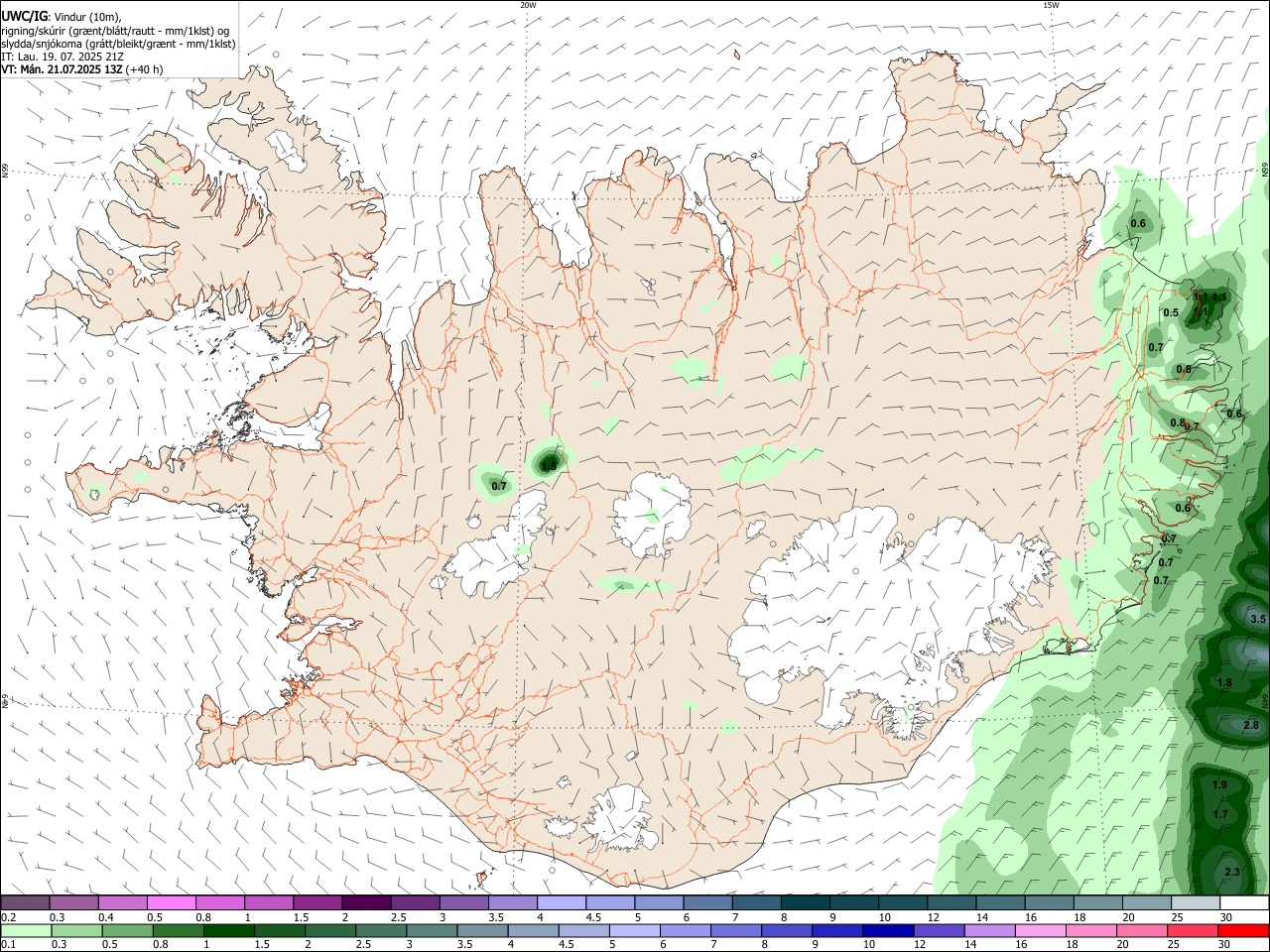Click the '0.8' value in the East Fjords
Screen dimensions: 1270x952
1184,369
